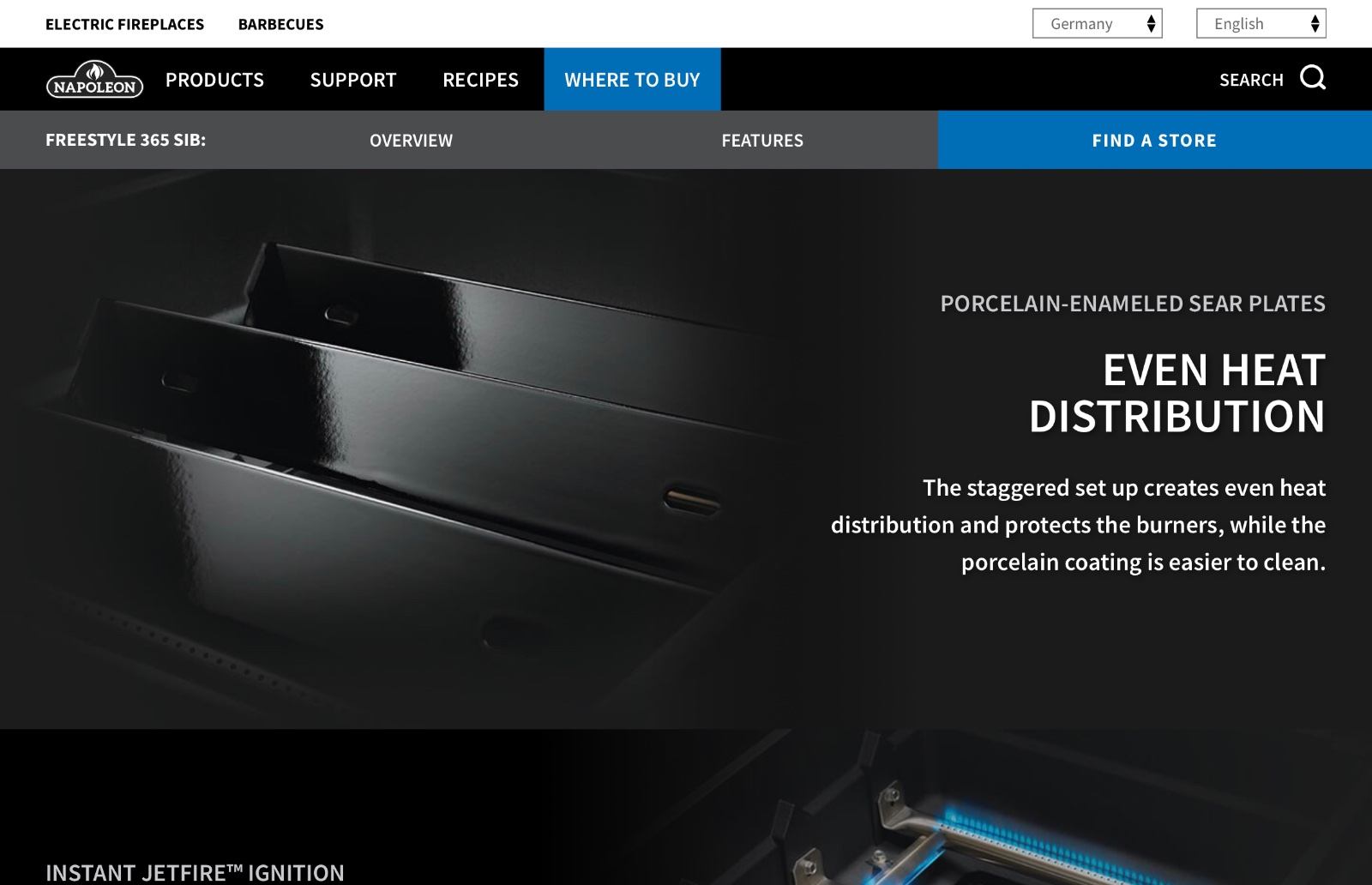Click the staggered set up description paragraph
Viewport: 1372px width, 885px height.
(1078, 525)
